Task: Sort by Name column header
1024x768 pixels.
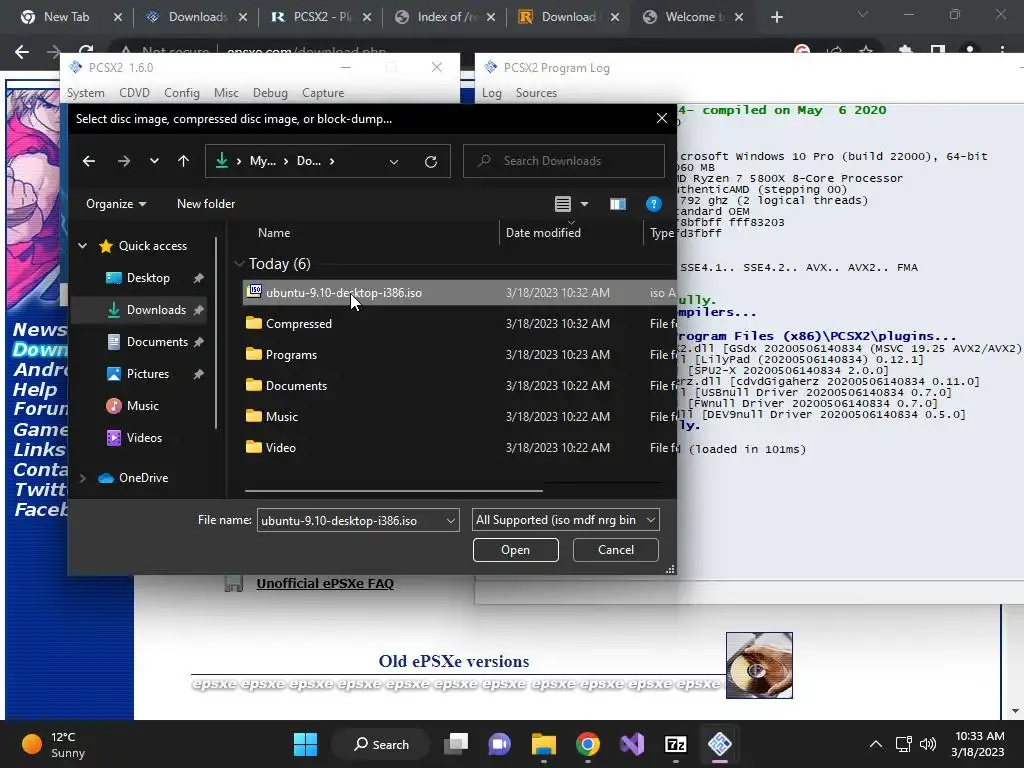Action: click(274, 233)
